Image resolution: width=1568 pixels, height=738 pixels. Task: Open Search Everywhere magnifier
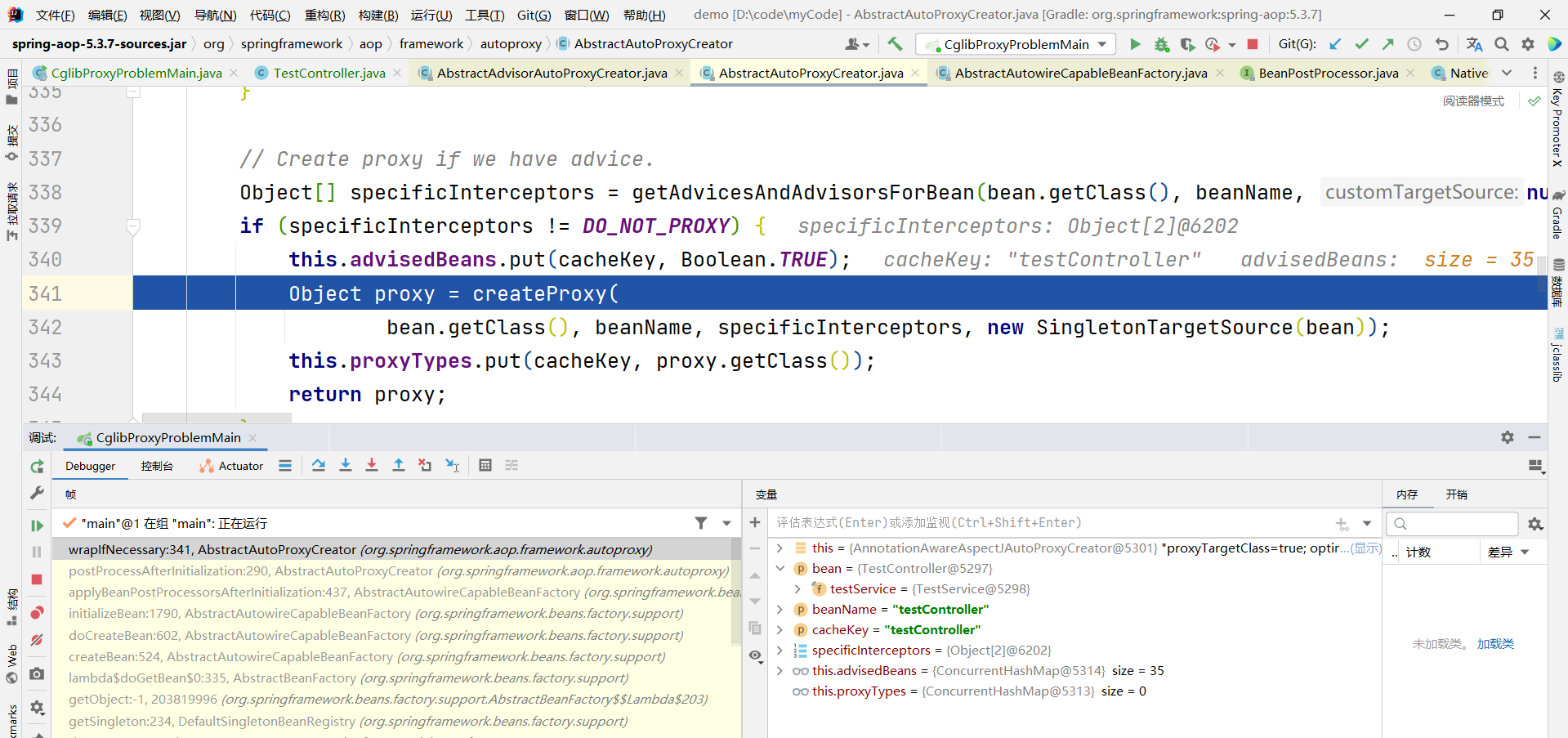point(1502,44)
